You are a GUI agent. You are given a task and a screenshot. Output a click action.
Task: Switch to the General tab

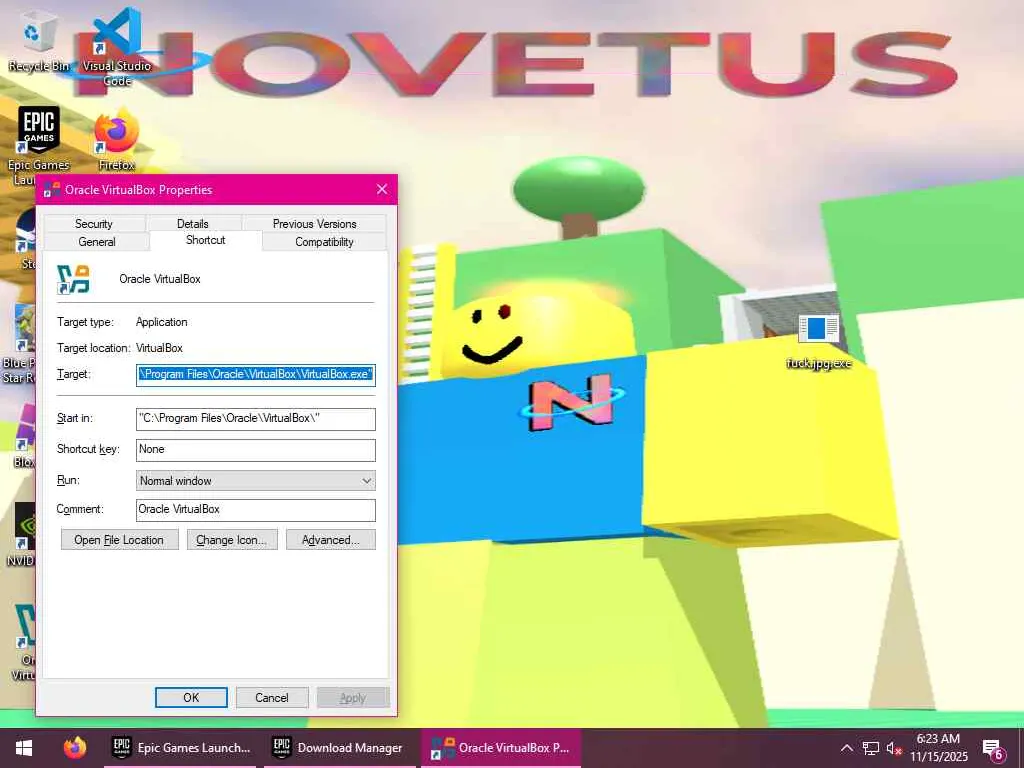click(x=97, y=242)
